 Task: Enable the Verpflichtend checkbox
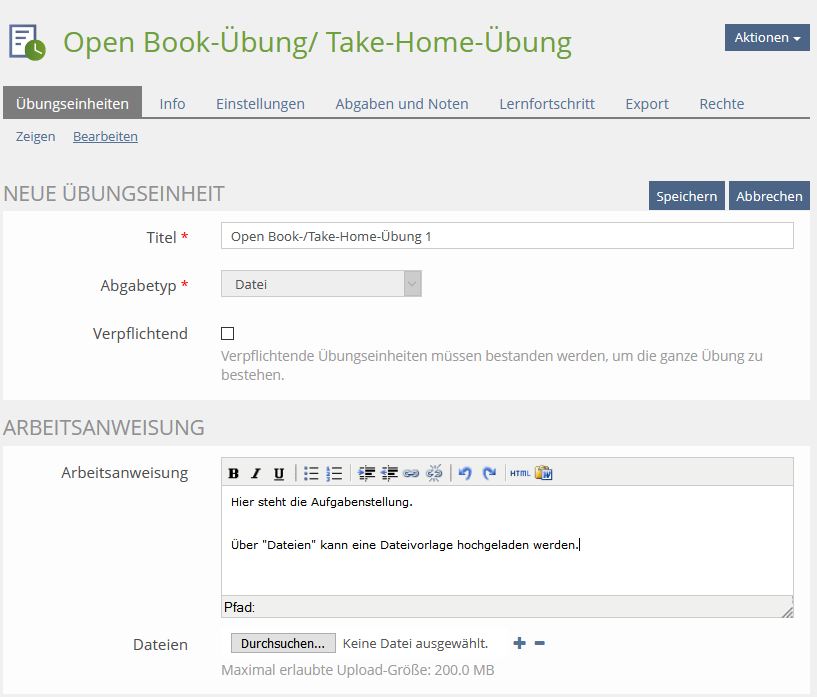click(x=228, y=334)
